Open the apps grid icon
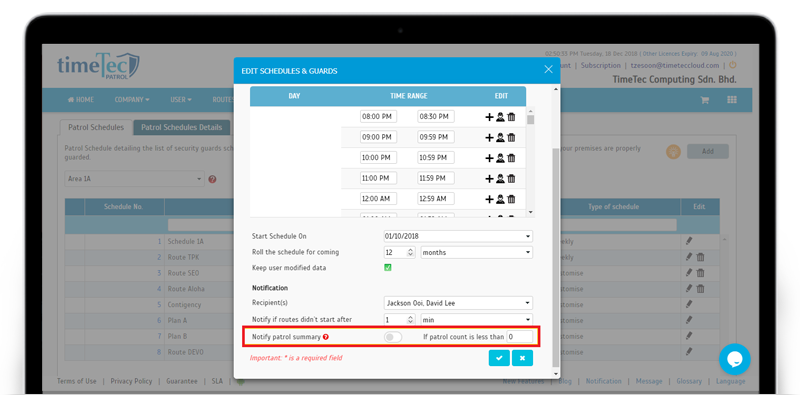The height and width of the screenshot is (395, 800). click(x=732, y=100)
